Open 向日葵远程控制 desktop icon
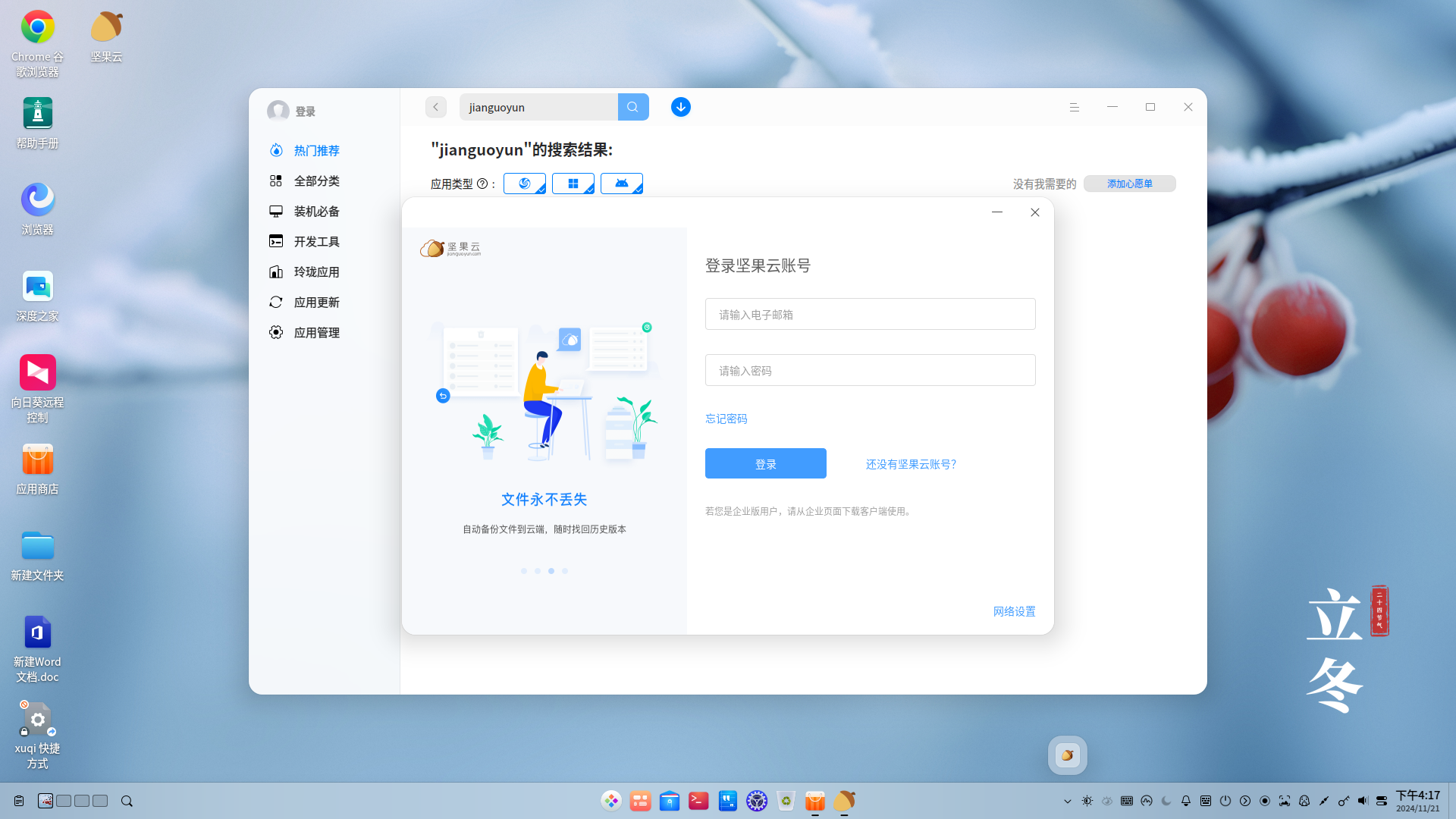 (37, 389)
